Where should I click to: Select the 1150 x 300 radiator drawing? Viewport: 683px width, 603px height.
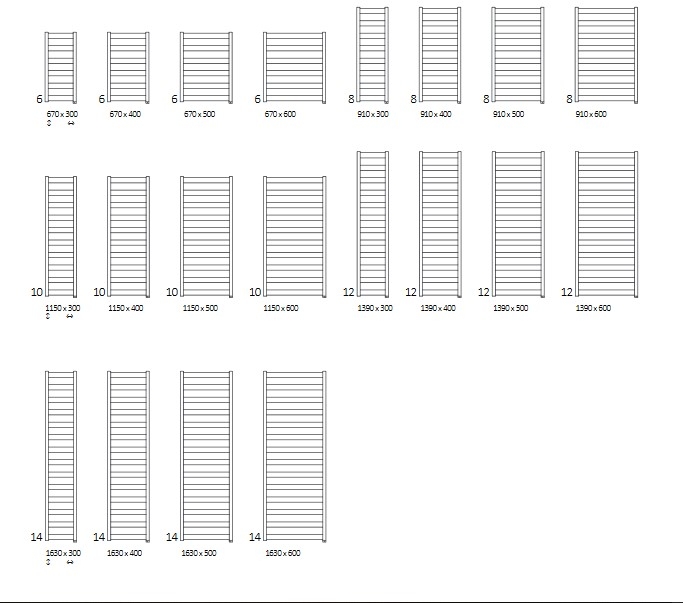click(61, 237)
